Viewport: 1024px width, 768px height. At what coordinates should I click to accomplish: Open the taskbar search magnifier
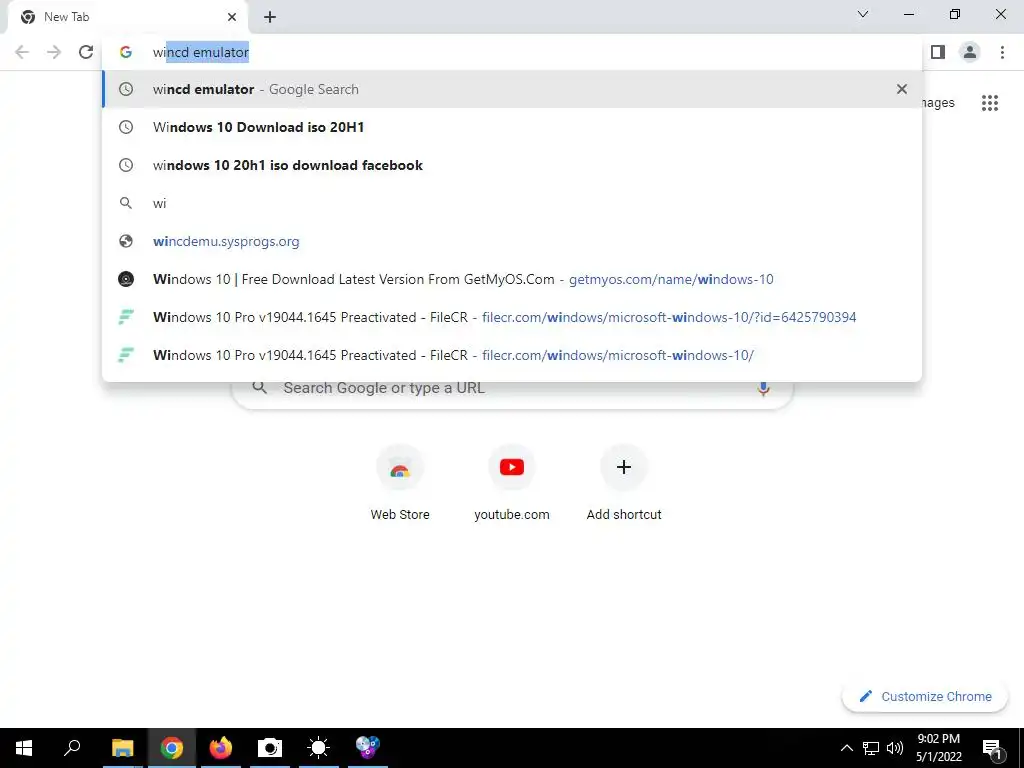pos(72,748)
